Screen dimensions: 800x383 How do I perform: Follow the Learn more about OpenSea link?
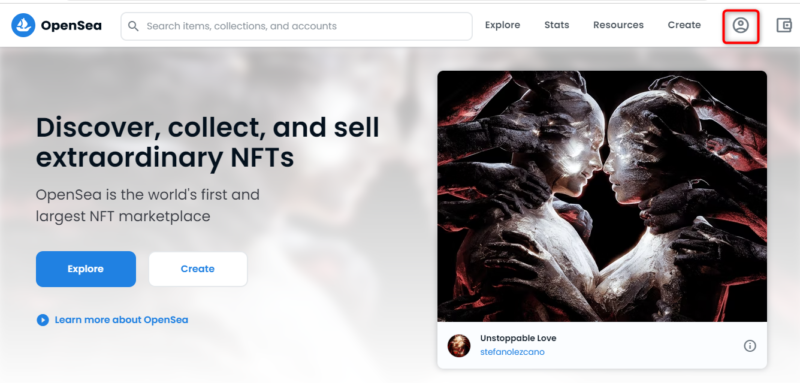pyautogui.click(x=121, y=320)
